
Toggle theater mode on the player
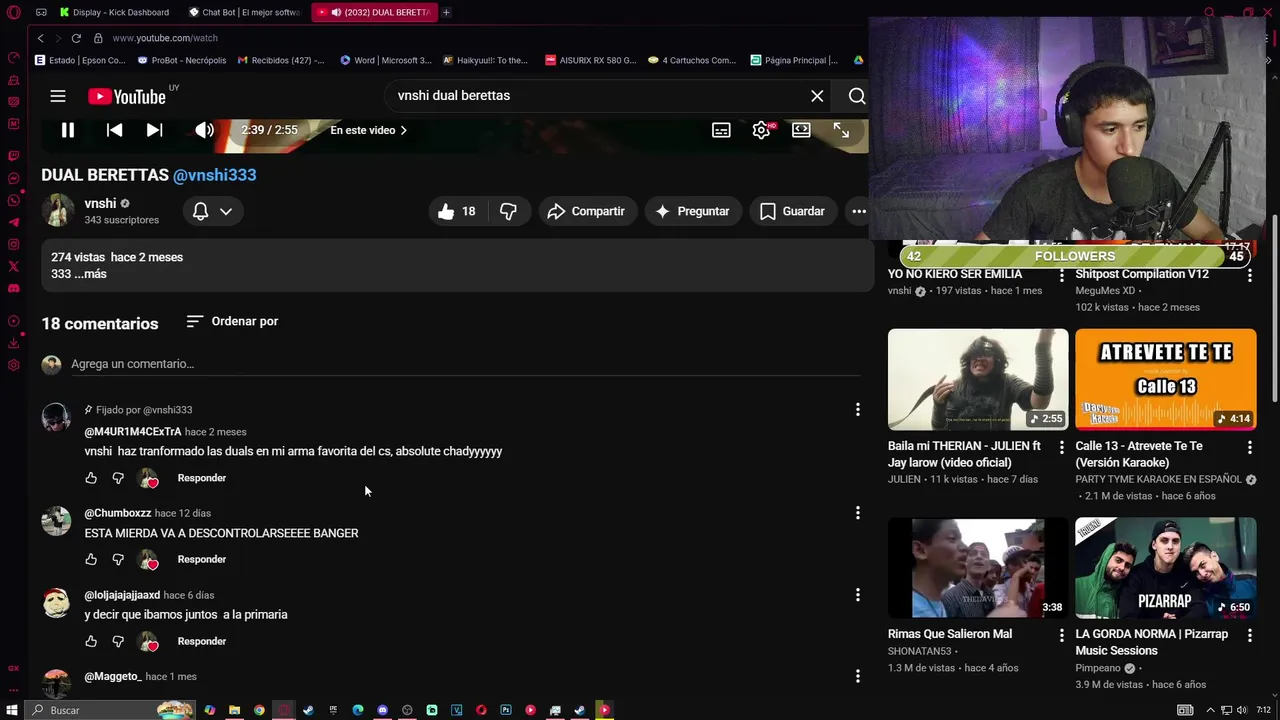click(x=801, y=130)
